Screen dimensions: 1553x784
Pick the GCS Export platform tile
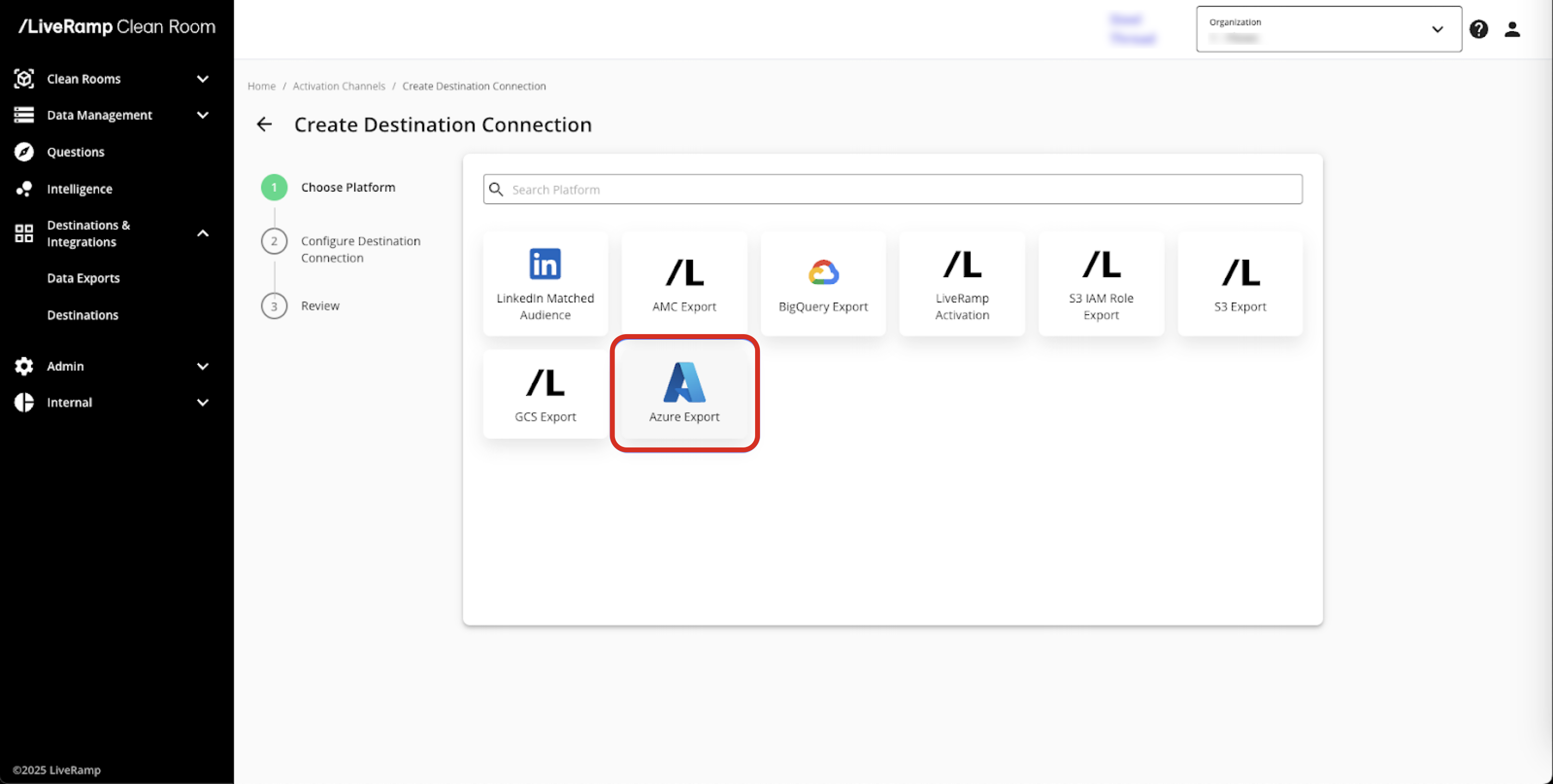click(x=545, y=393)
